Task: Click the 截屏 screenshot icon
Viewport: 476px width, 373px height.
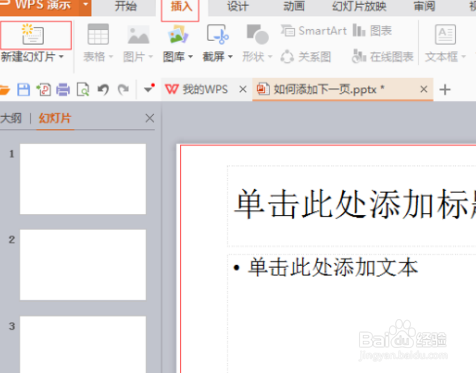Action: point(218,34)
